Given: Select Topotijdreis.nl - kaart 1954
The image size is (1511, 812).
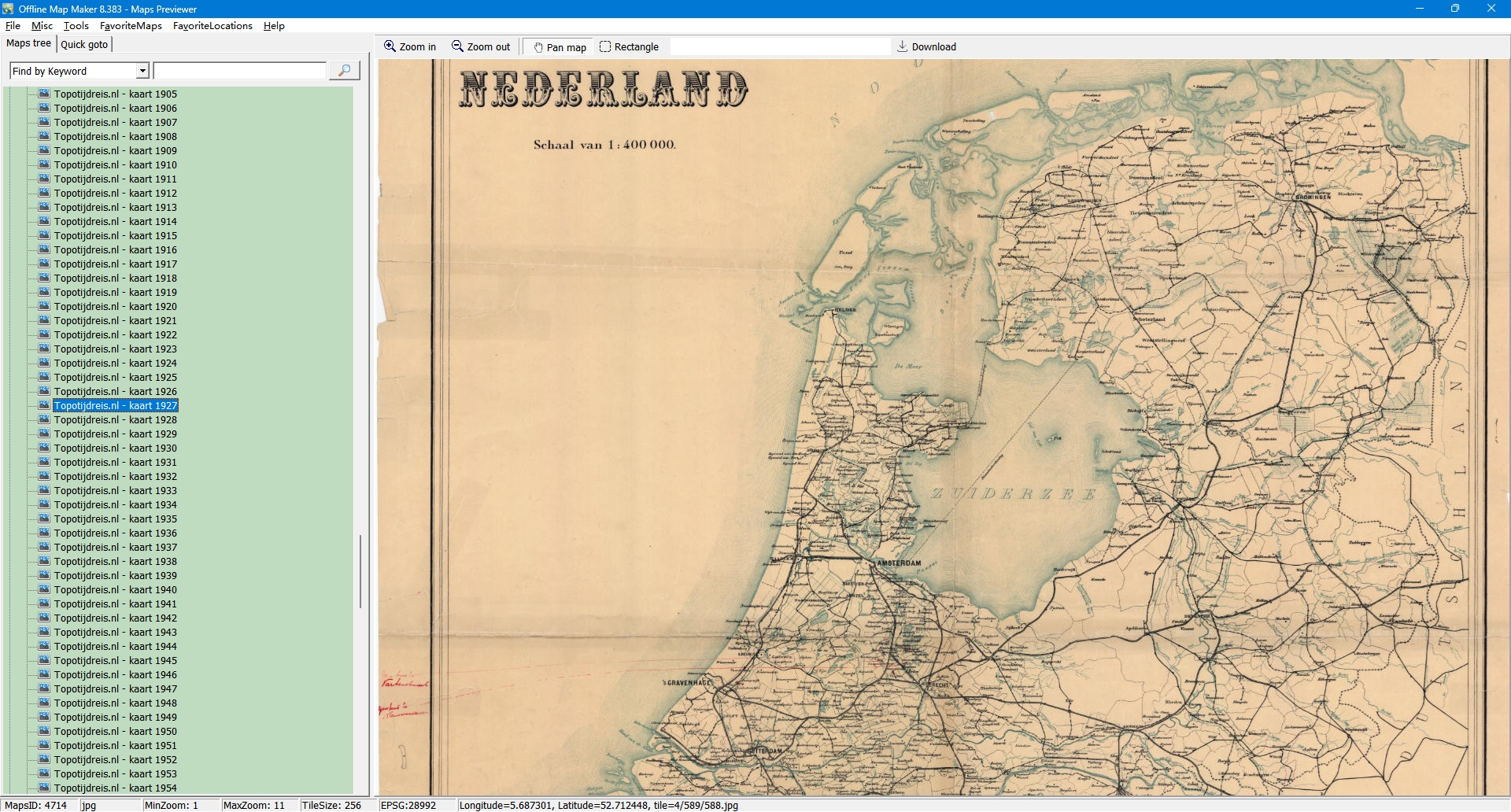Looking at the screenshot, I should (115, 788).
